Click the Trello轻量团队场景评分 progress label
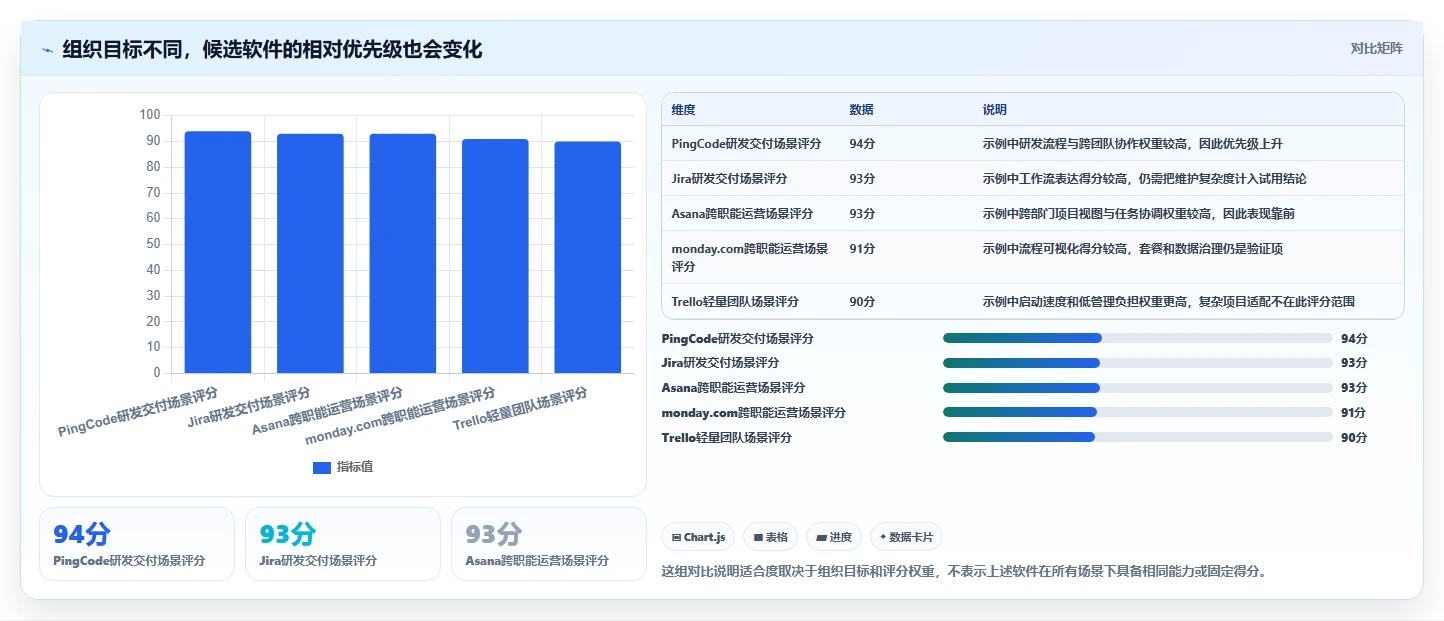Screen dimensions: 1444x621 tap(726, 438)
